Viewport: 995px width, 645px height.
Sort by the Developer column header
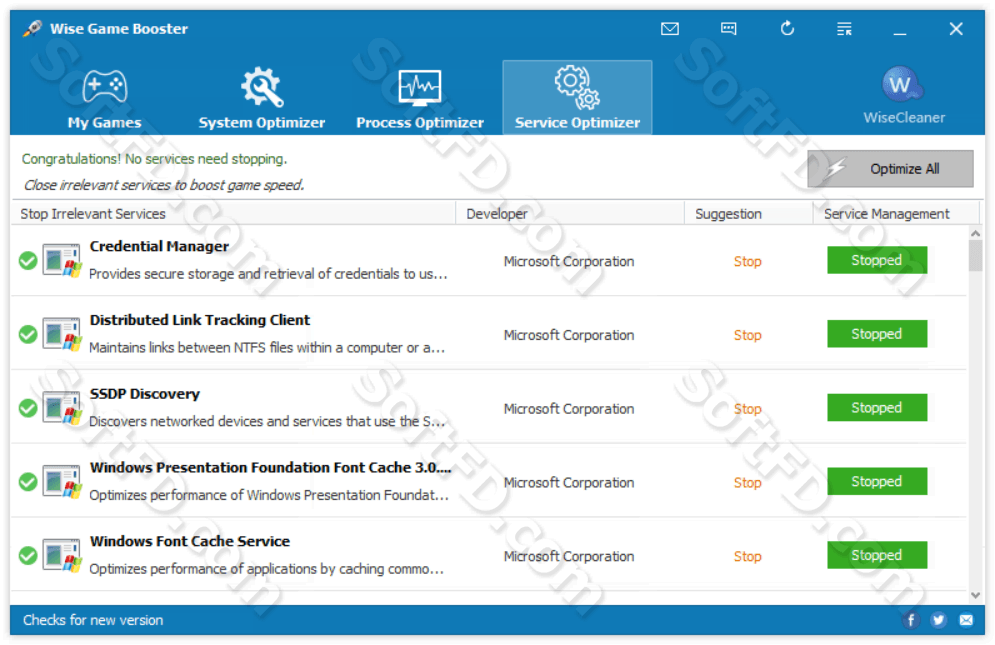(570, 214)
